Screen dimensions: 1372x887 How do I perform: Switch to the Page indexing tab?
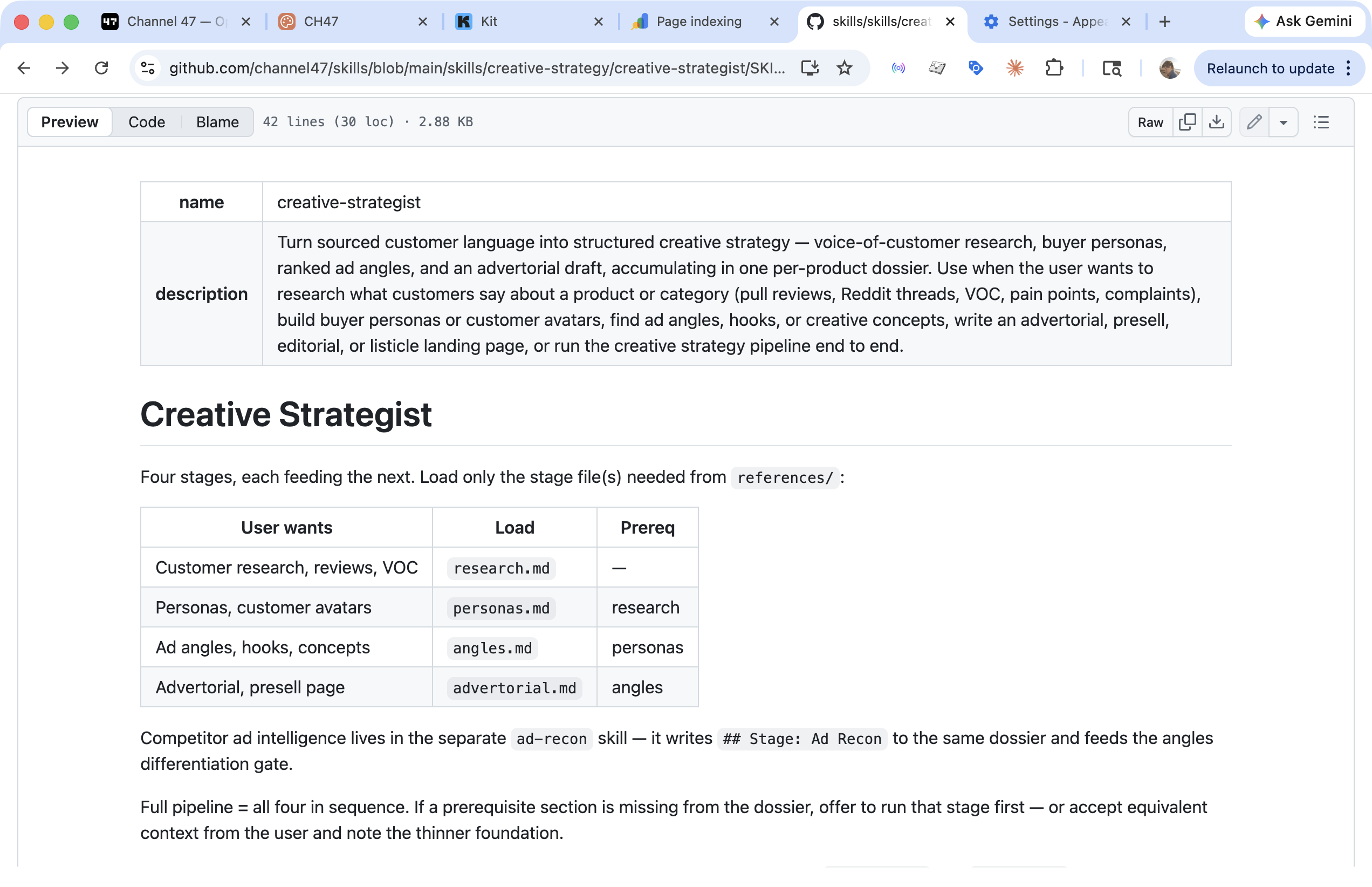(x=705, y=21)
